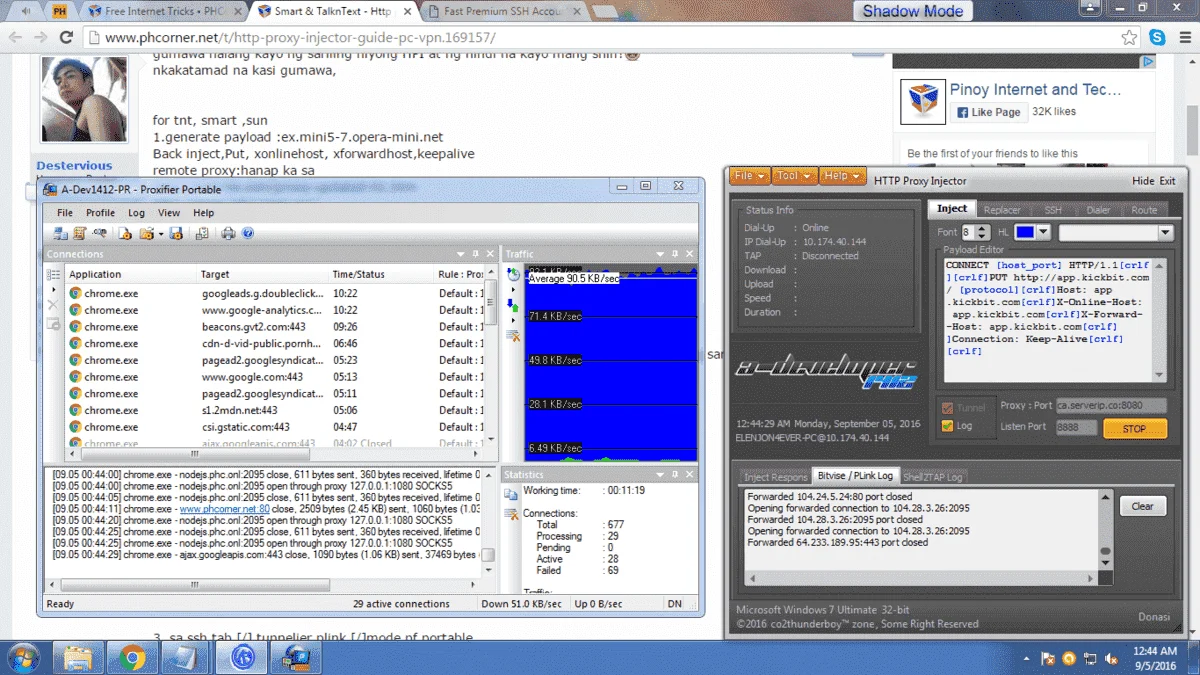
Task: Toggle the Tunnel checkbox in HTTP Proxy Injector
Action: 947,407
